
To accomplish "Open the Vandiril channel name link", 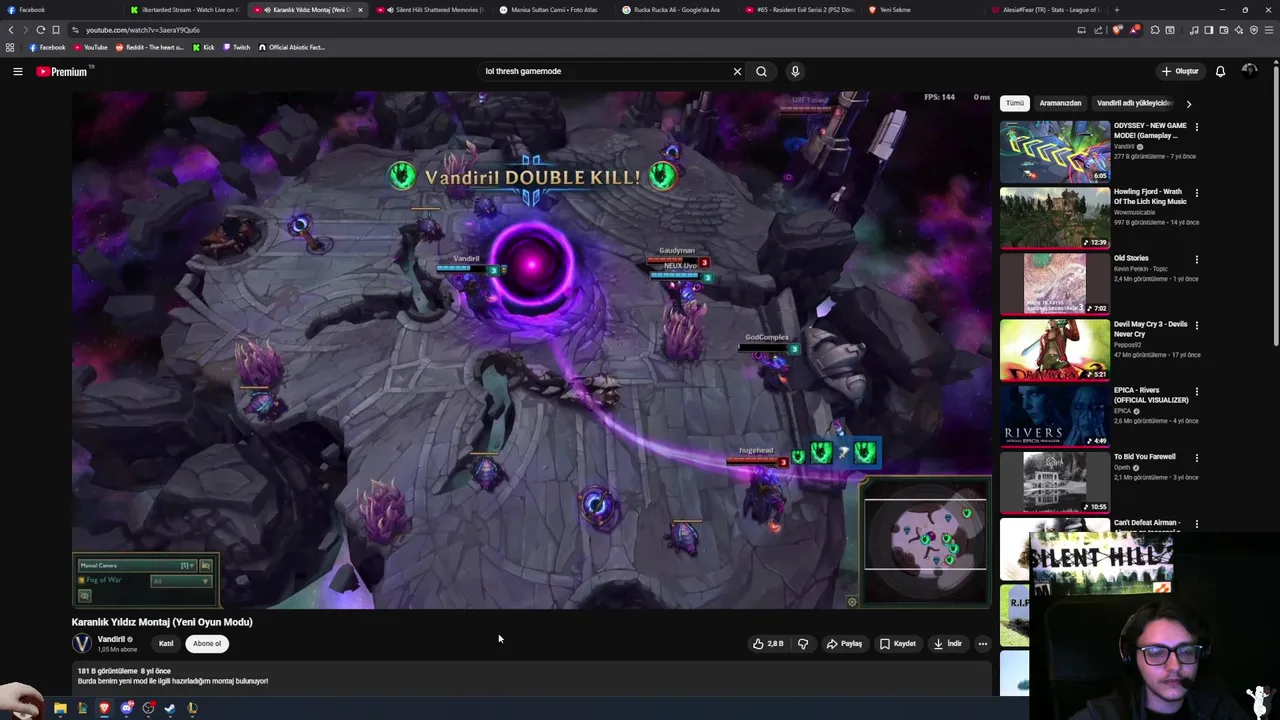I will 111,639.
